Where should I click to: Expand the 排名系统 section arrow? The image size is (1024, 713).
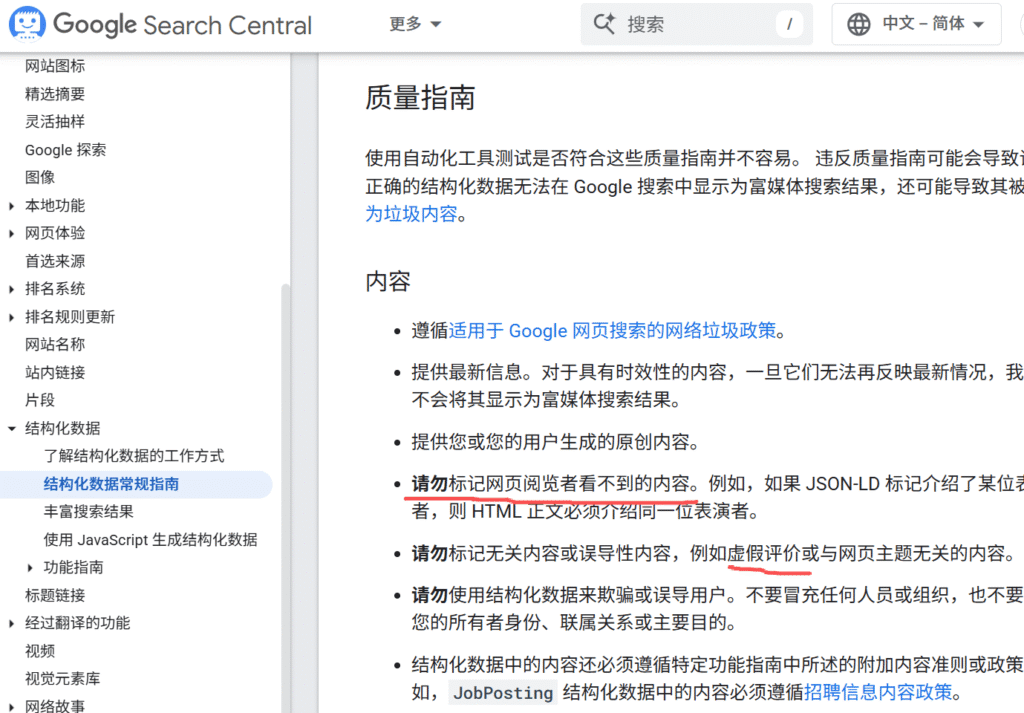click(x=11, y=289)
